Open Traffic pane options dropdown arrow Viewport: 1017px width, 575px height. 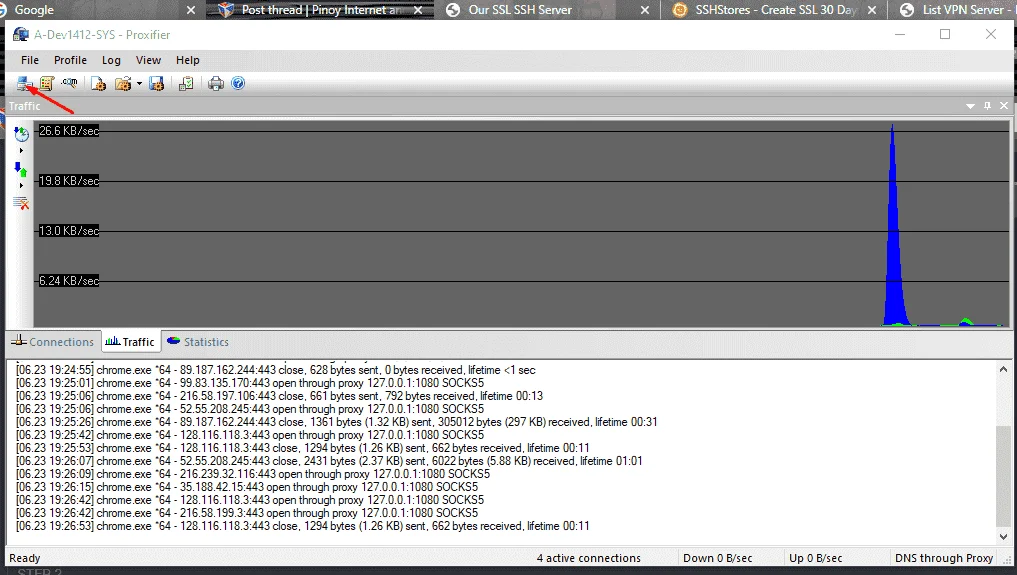coord(970,106)
